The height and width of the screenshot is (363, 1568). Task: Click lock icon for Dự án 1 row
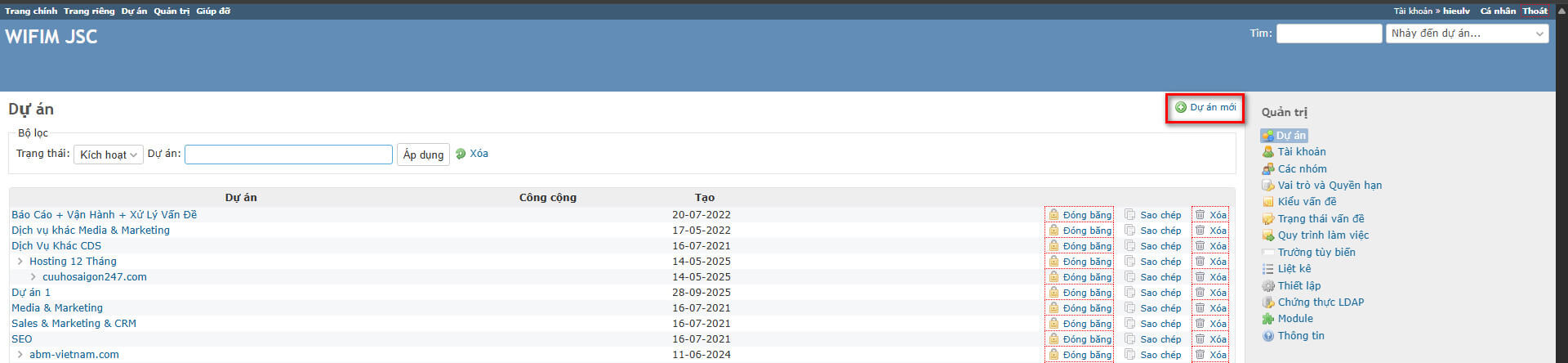1054,293
